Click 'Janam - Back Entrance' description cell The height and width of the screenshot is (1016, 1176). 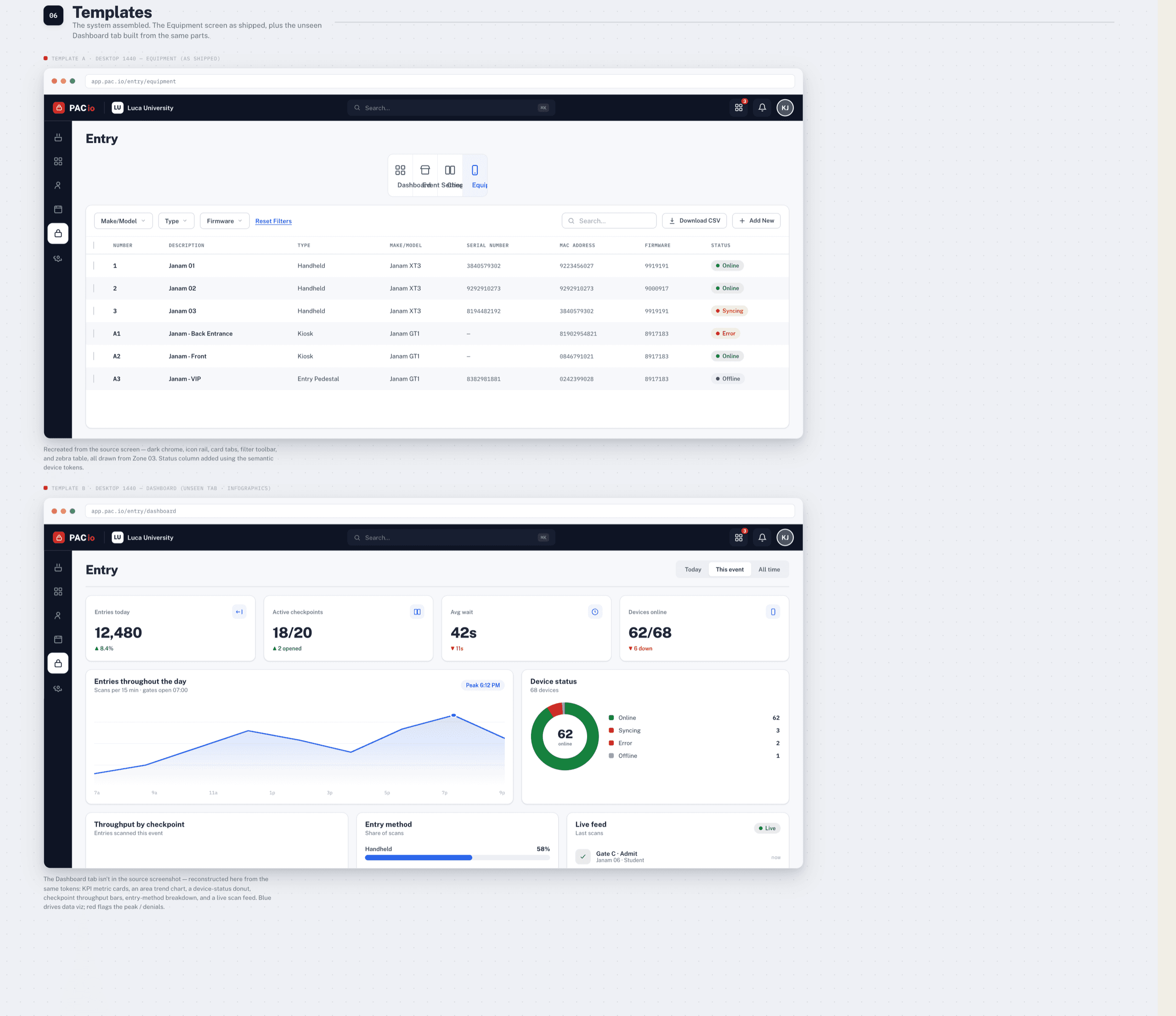pyautogui.click(x=200, y=334)
